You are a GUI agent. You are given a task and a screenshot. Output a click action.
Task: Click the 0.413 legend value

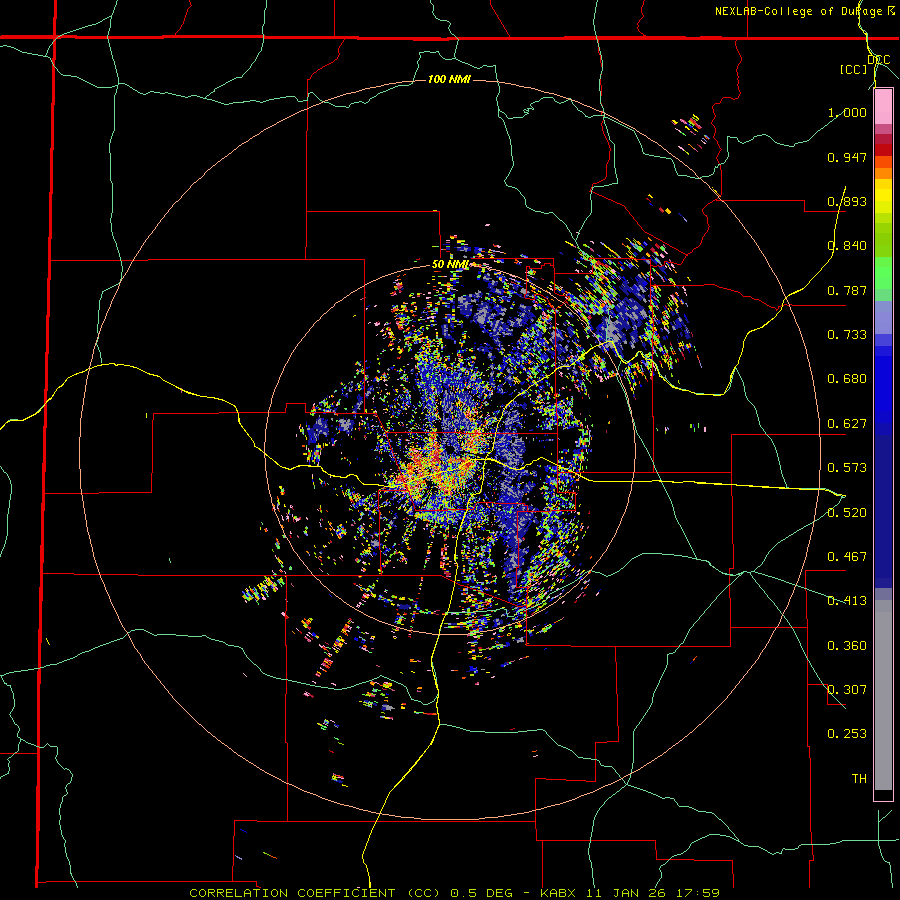[x=847, y=601]
